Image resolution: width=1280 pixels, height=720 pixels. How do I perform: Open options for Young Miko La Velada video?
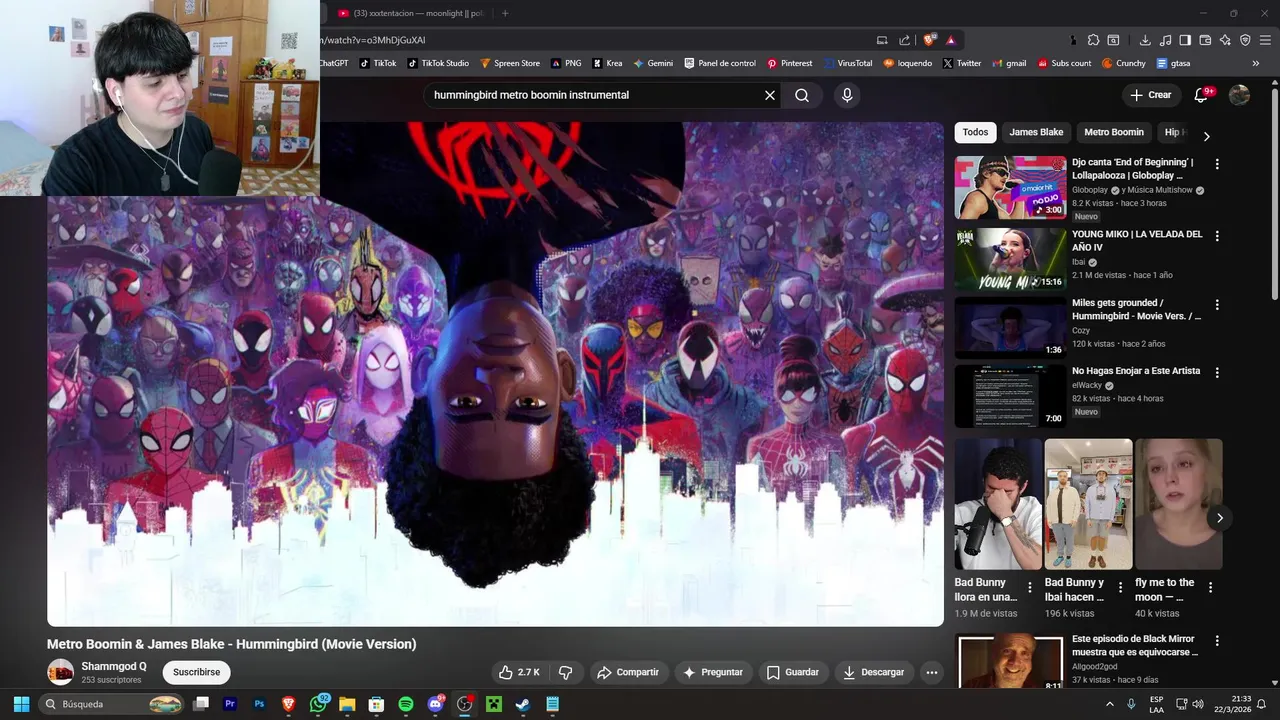click(x=1217, y=236)
